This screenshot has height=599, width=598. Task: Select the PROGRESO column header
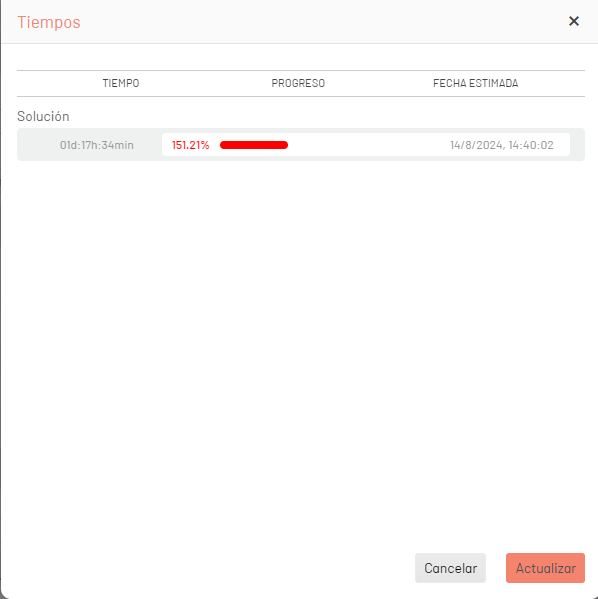click(298, 83)
